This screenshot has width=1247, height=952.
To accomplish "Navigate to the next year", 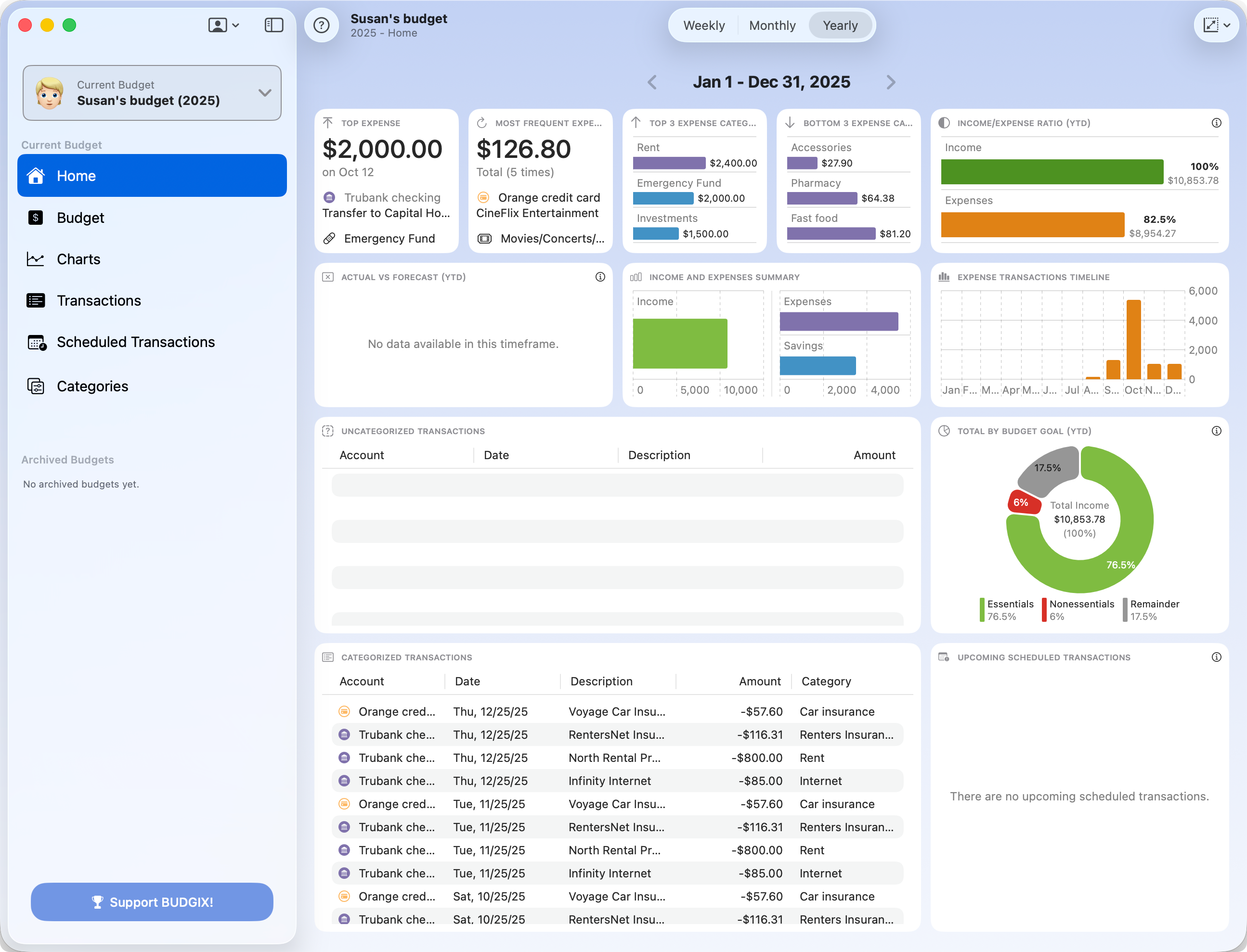I will (890, 82).
